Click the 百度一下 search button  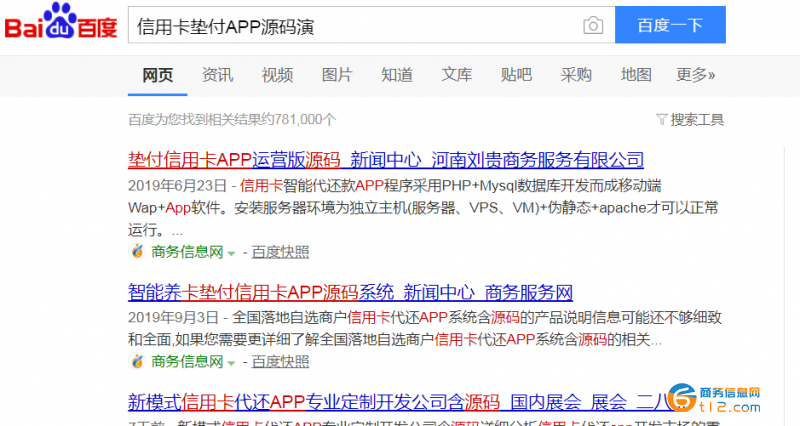click(670, 25)
